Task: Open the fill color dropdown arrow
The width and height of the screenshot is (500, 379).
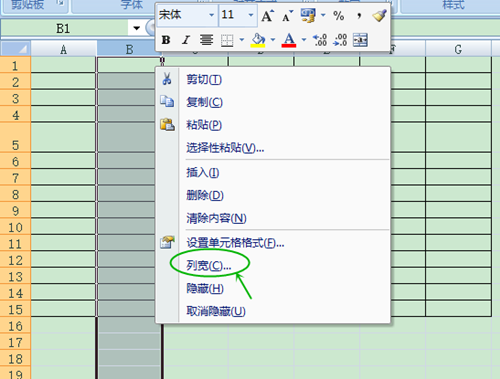Action: pos(273,40)
